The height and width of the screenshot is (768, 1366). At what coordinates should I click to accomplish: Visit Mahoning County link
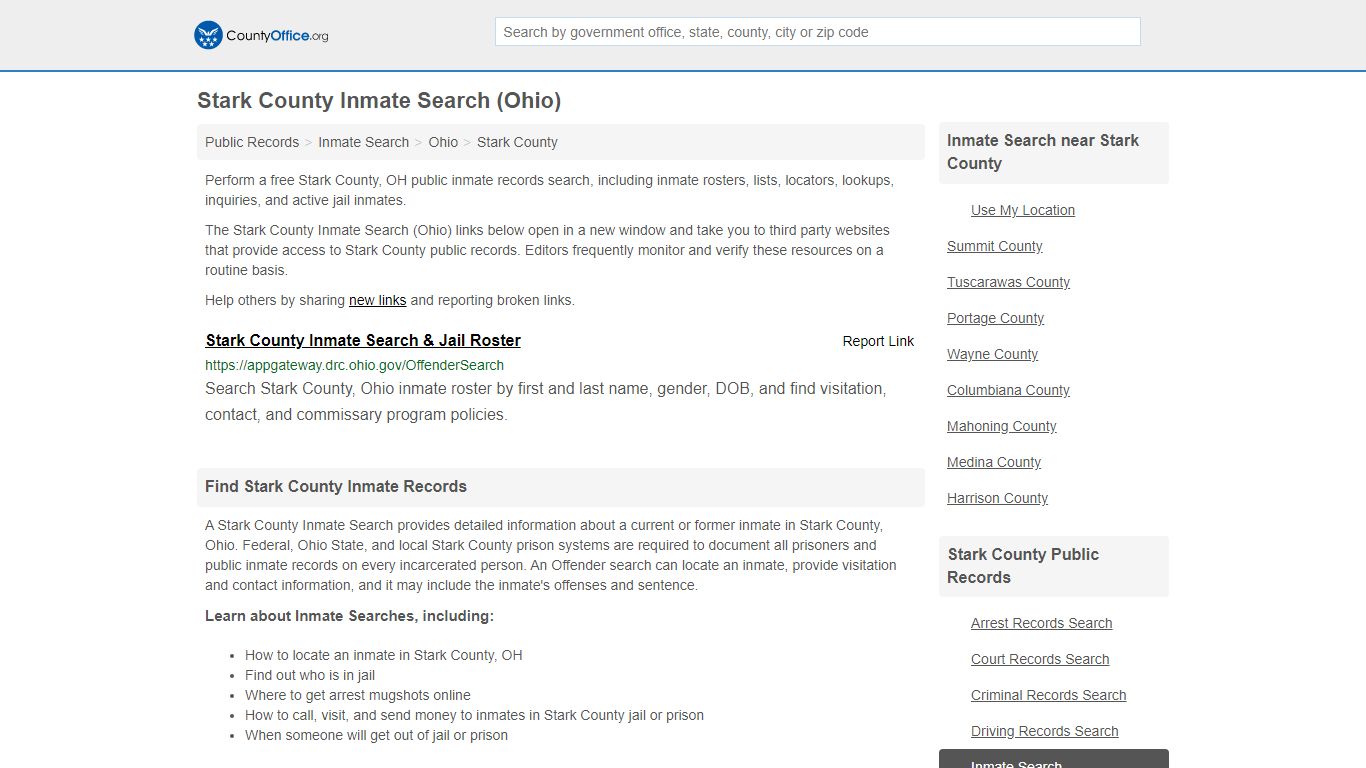click(1001, 426)
